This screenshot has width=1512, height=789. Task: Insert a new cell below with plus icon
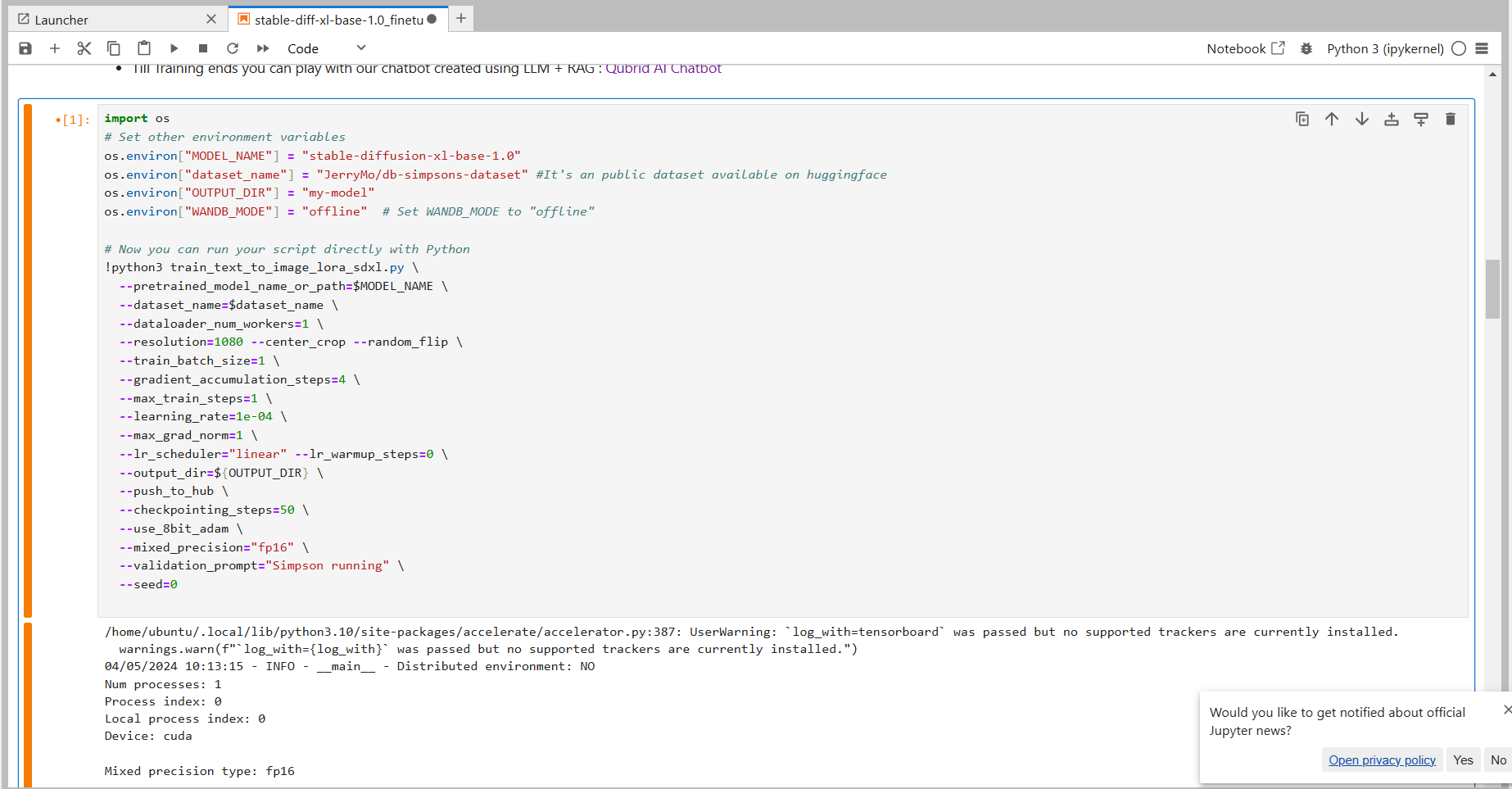click(55, 48)
